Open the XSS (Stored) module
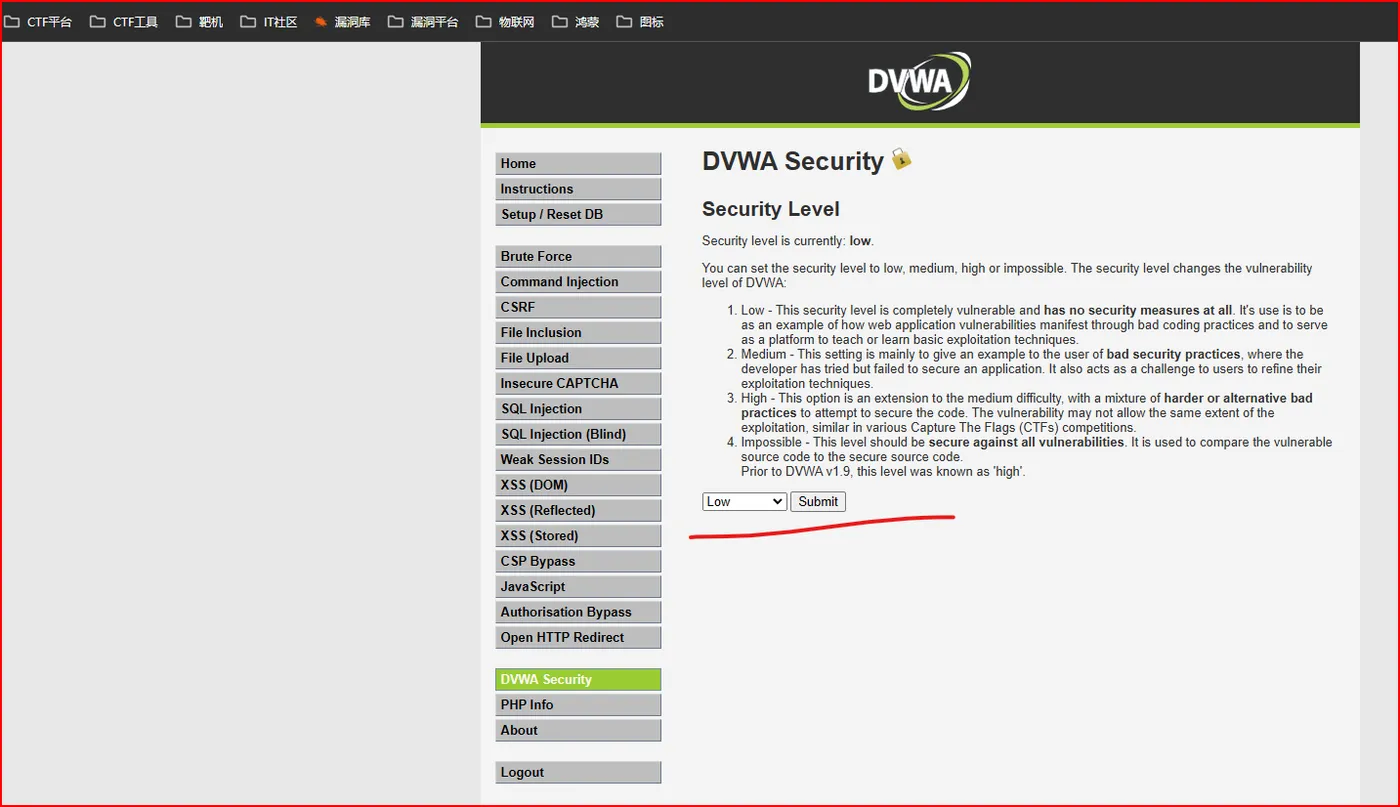 (578, 536)
